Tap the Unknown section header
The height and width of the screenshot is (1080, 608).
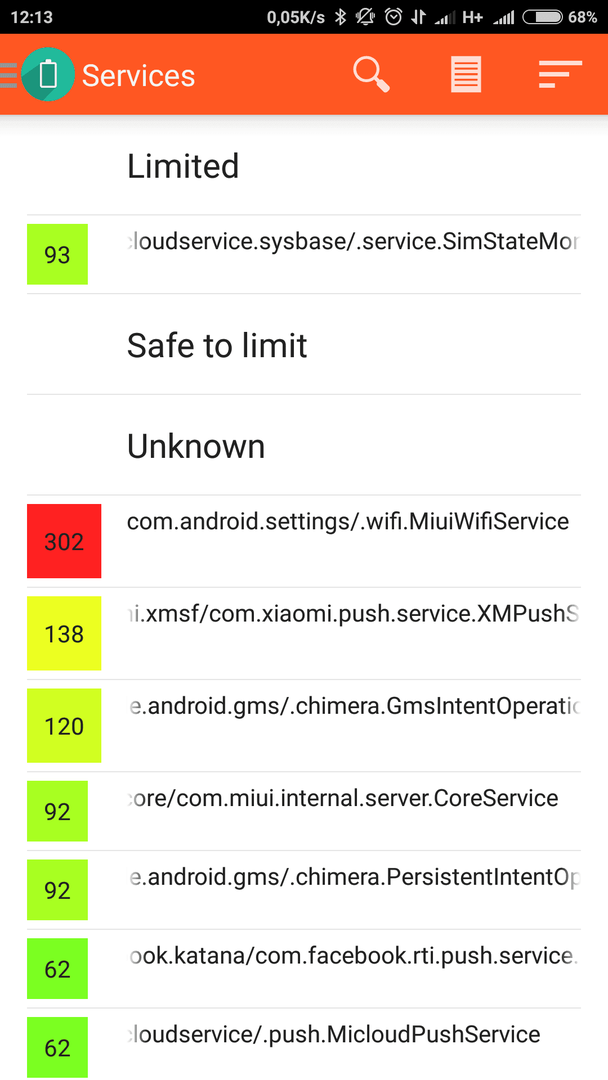pyautogui.click(x=196, y=446)
